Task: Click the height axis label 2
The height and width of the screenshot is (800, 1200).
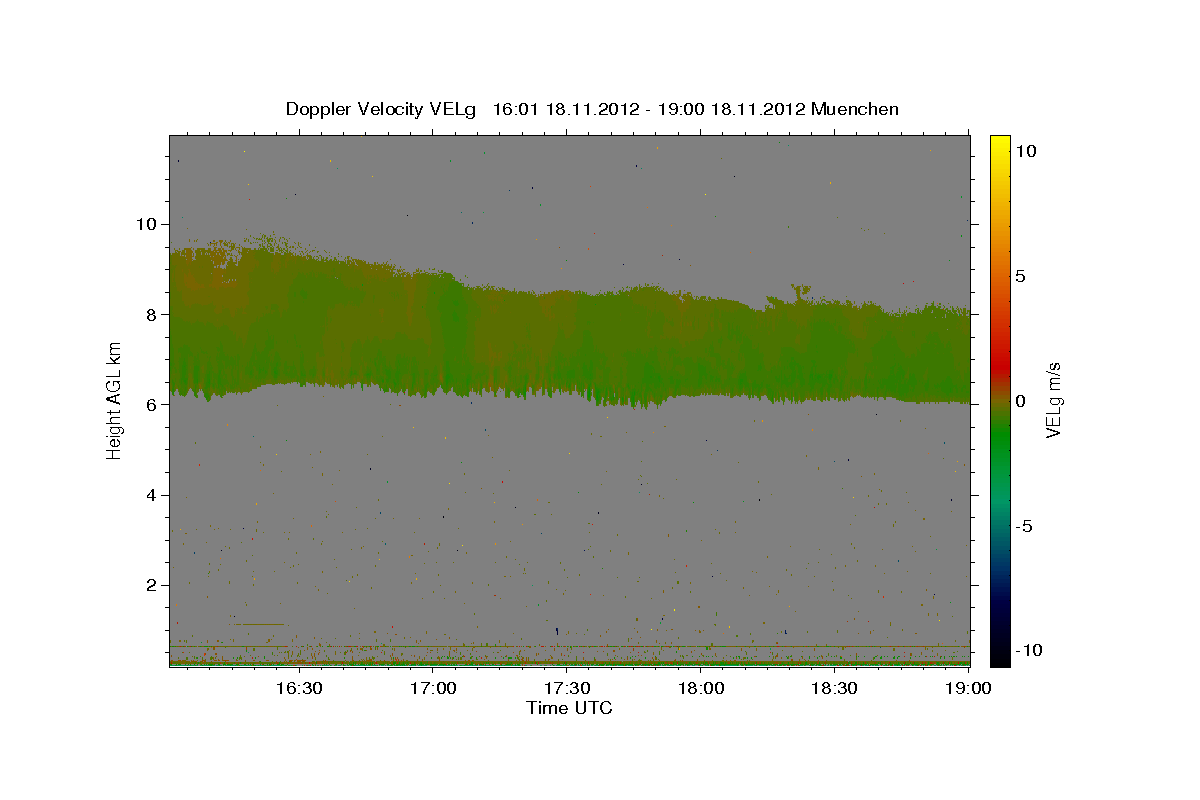Action: tap(152, 585)
